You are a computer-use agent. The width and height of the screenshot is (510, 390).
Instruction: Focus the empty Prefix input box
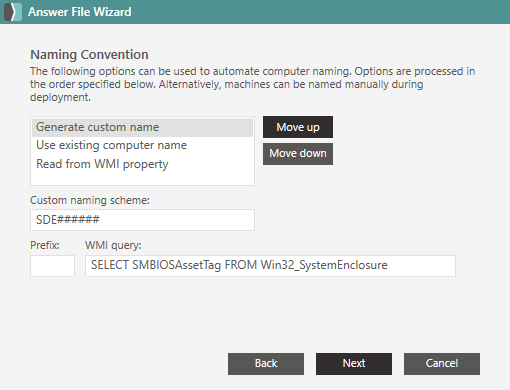[x=52, y=266]
